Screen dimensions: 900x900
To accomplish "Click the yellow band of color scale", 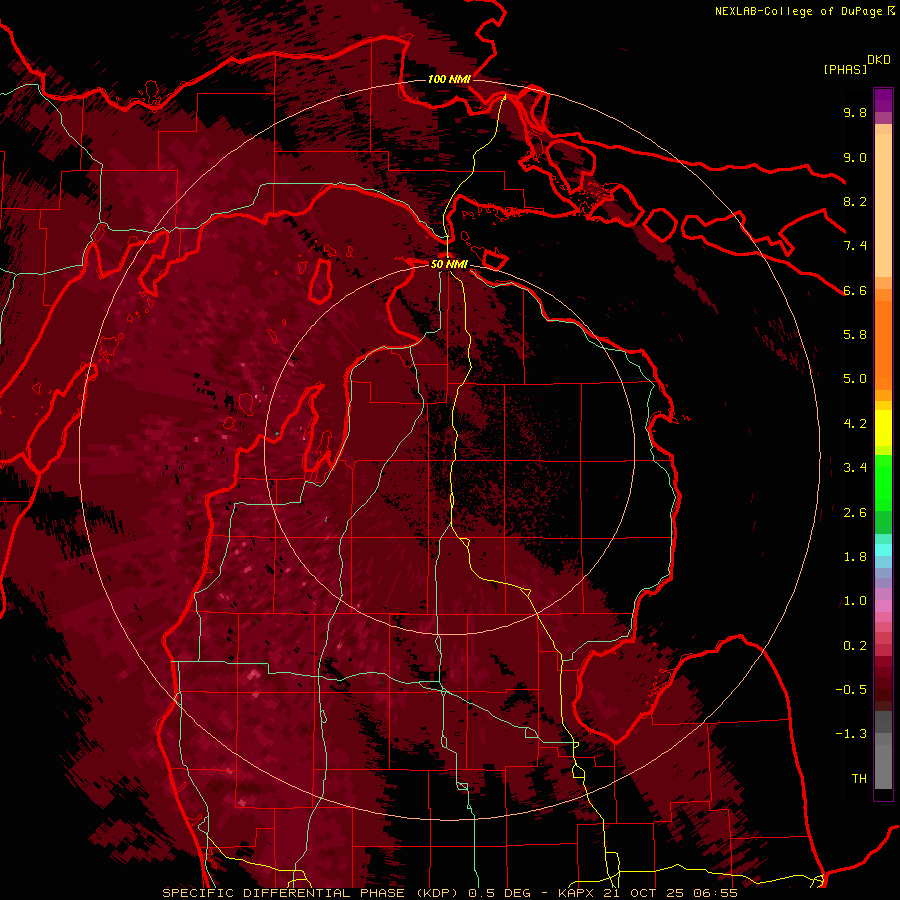I will pyautogui.click(x=883, y=428).
